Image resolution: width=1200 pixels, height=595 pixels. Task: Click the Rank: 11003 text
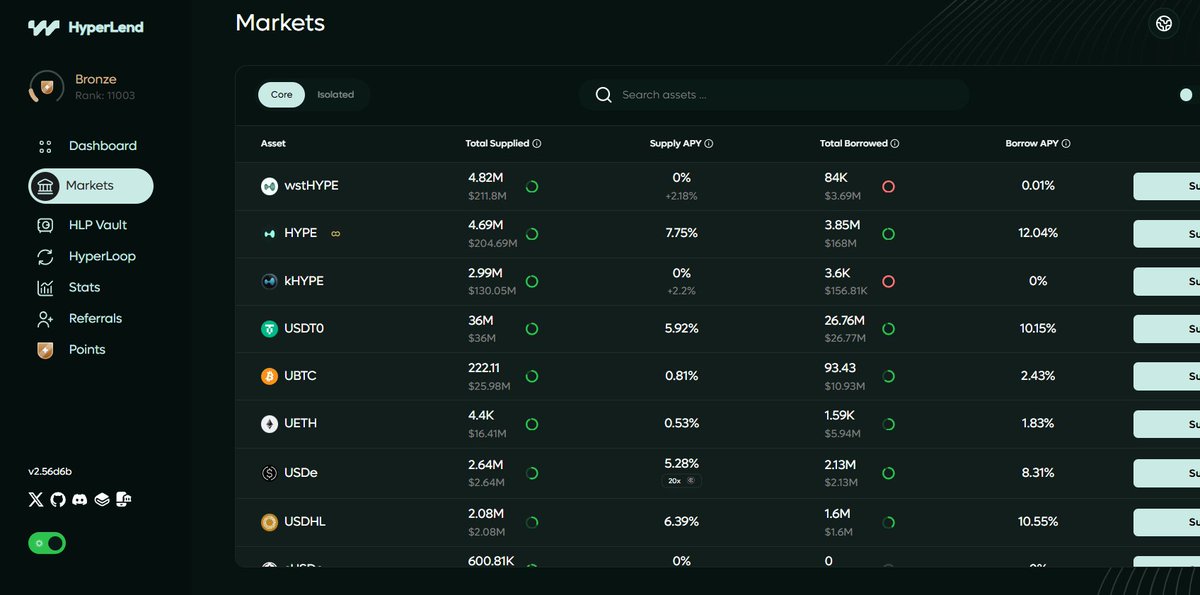pos(105,96)
